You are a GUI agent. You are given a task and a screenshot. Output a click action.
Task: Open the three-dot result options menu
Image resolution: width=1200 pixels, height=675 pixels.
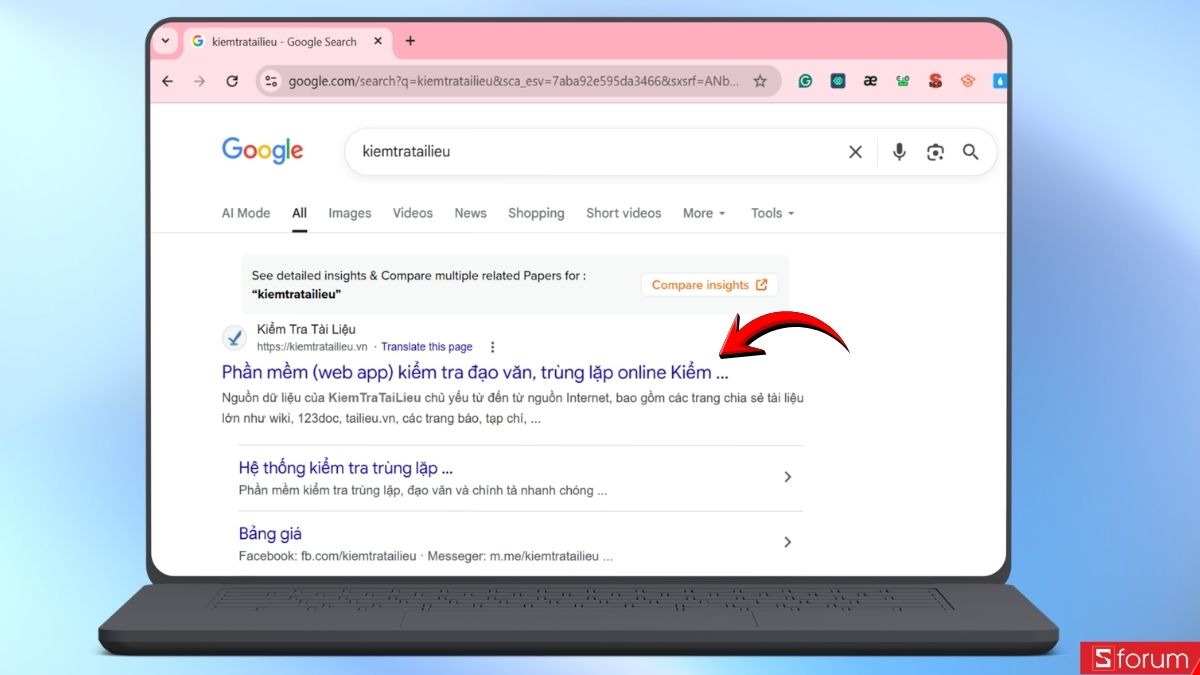492,347
